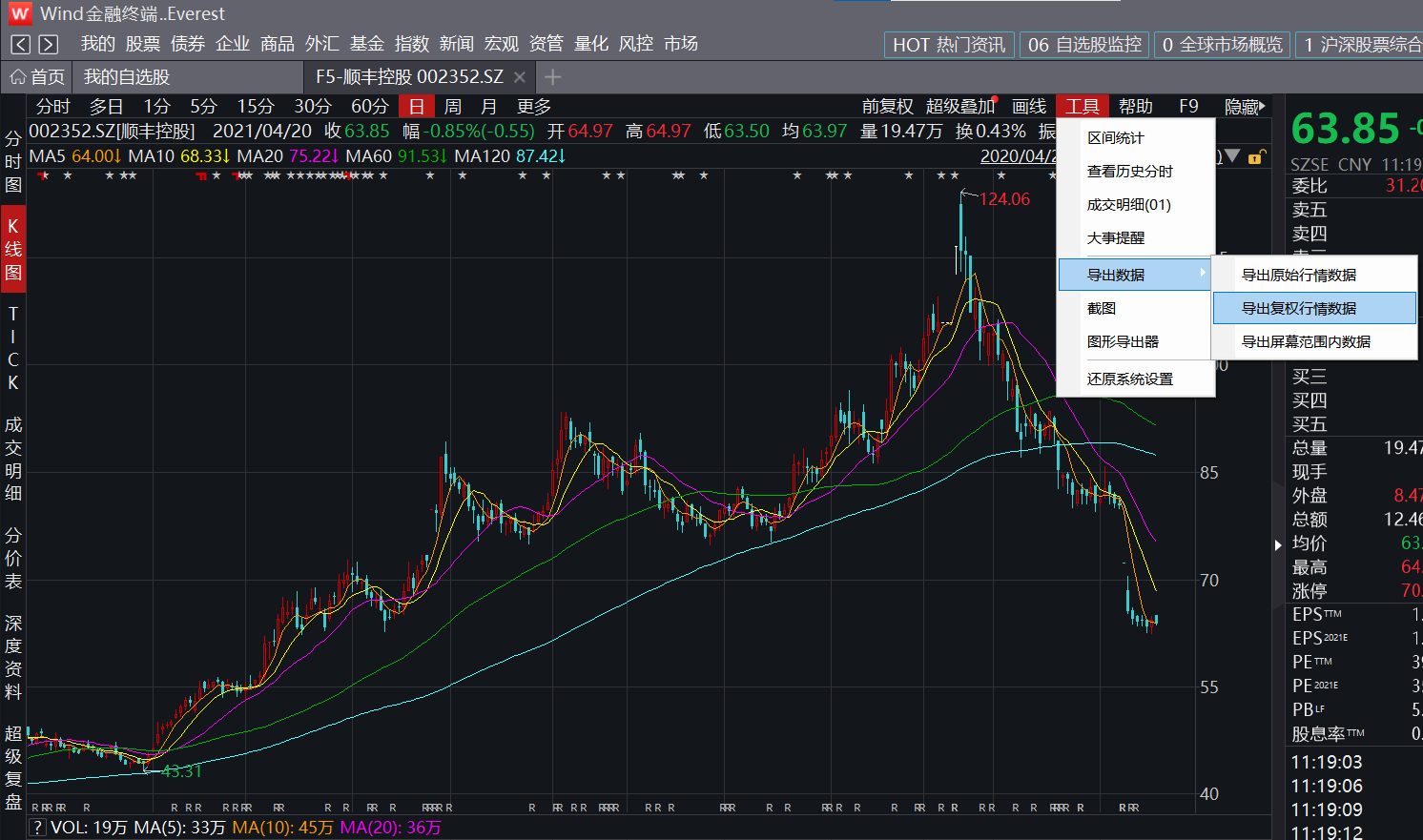Screen dimensions: 1423x840
Task: Add a new tab with the plus icon
Action: click(553, 77)
